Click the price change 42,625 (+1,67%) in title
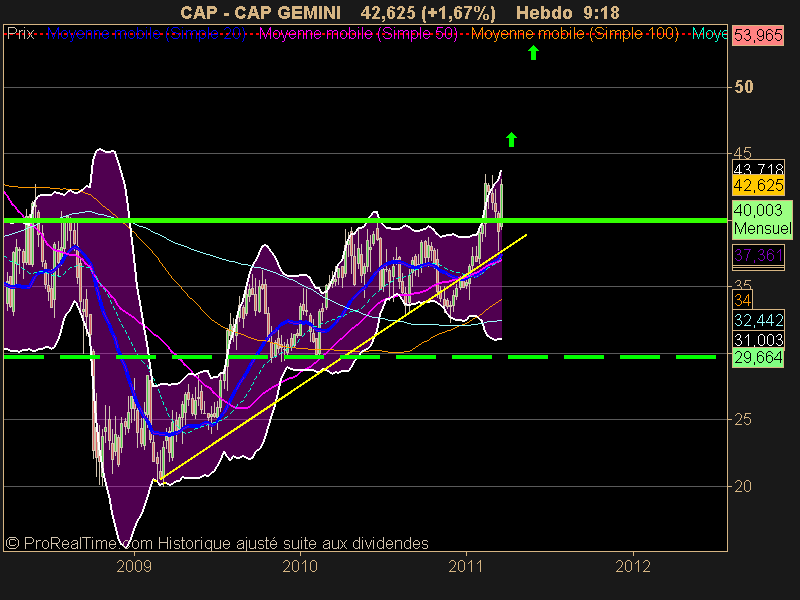The width and height of the screenshot is (800, 600). [428, 13]
